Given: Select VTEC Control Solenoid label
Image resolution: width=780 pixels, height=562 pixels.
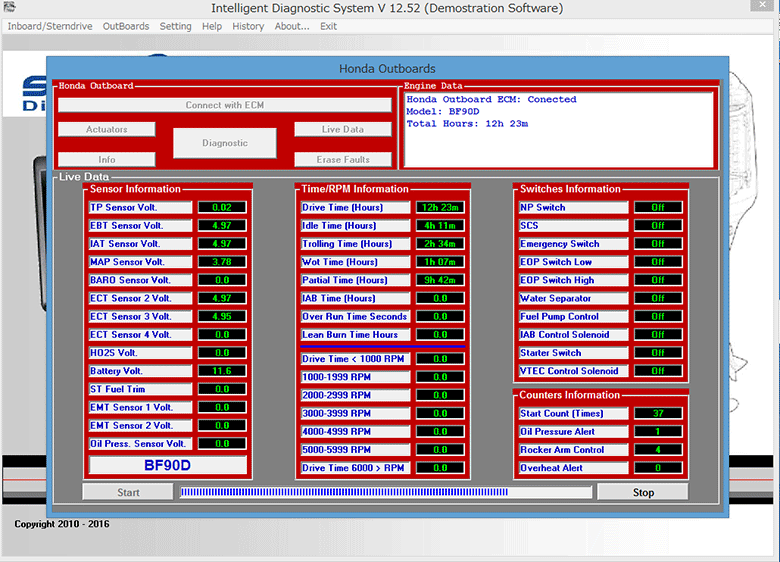Looking at the screenshot, I should point(574,371).
